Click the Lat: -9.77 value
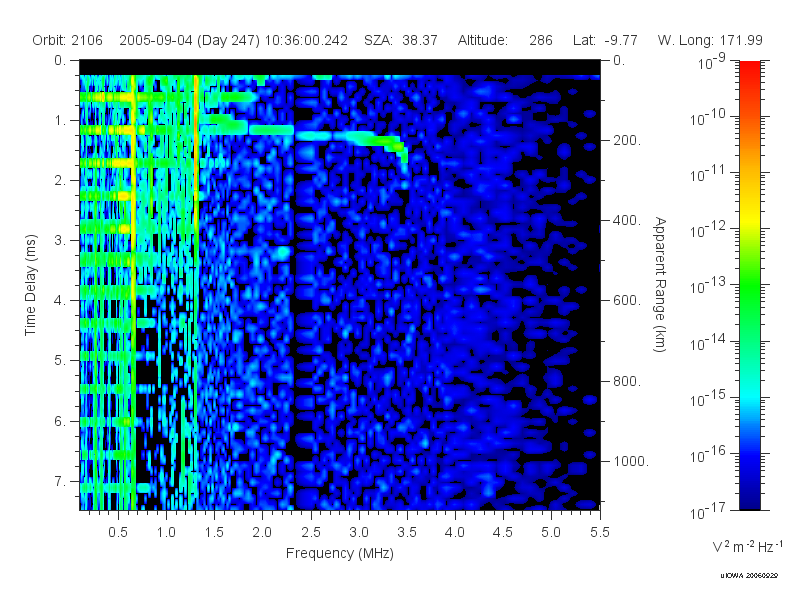The height and width of the screenshot is (600, 800). 605,40
